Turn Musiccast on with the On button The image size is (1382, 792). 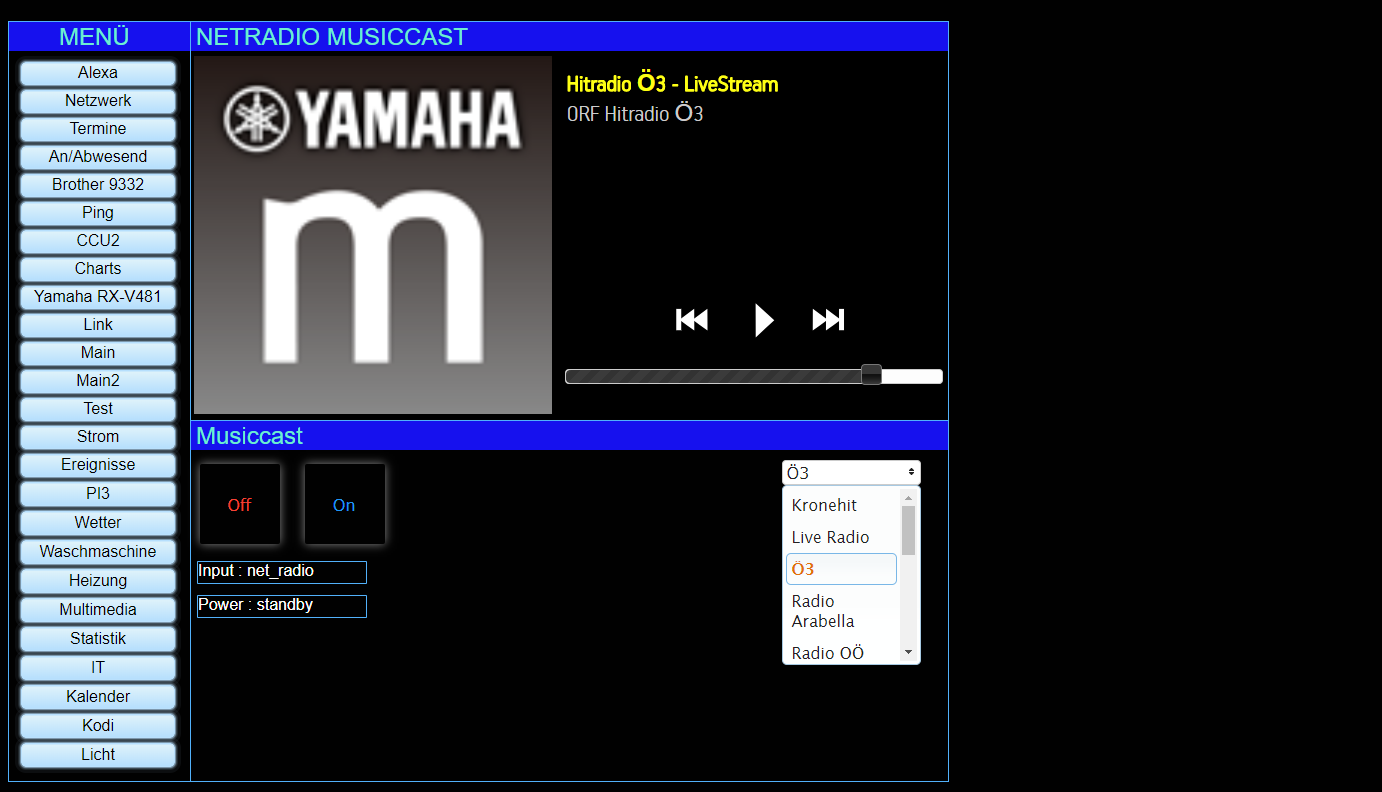[x=344, y=505]
